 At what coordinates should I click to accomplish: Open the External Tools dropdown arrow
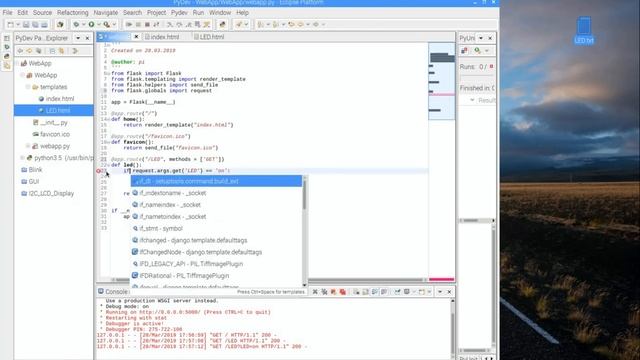114,24
